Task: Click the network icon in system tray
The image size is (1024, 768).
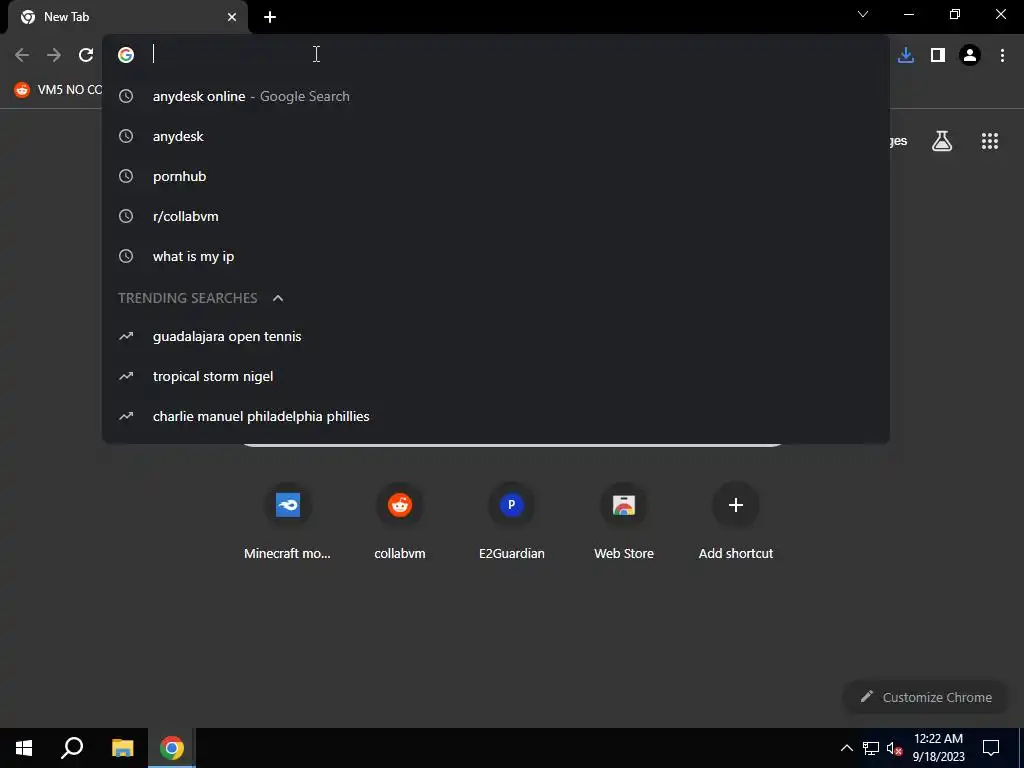Action: [x=871, y=748]
